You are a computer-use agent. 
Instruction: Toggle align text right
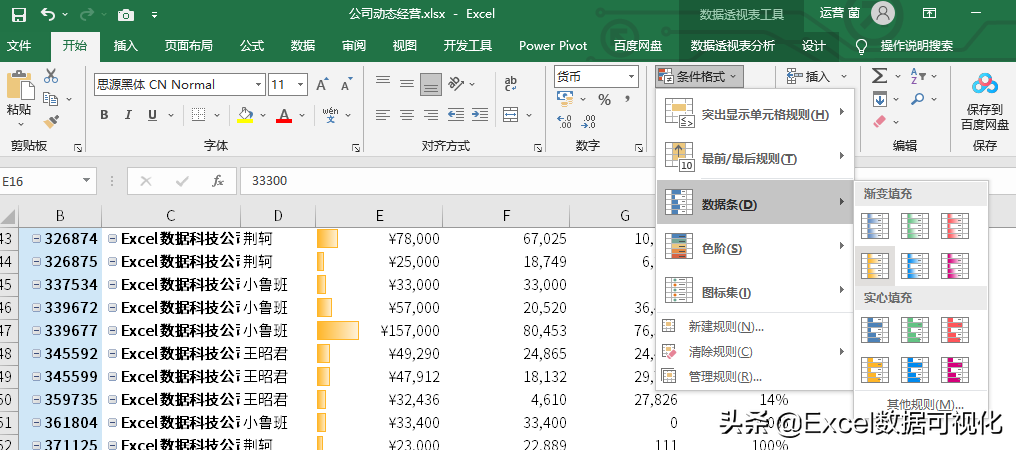point(430,115)
